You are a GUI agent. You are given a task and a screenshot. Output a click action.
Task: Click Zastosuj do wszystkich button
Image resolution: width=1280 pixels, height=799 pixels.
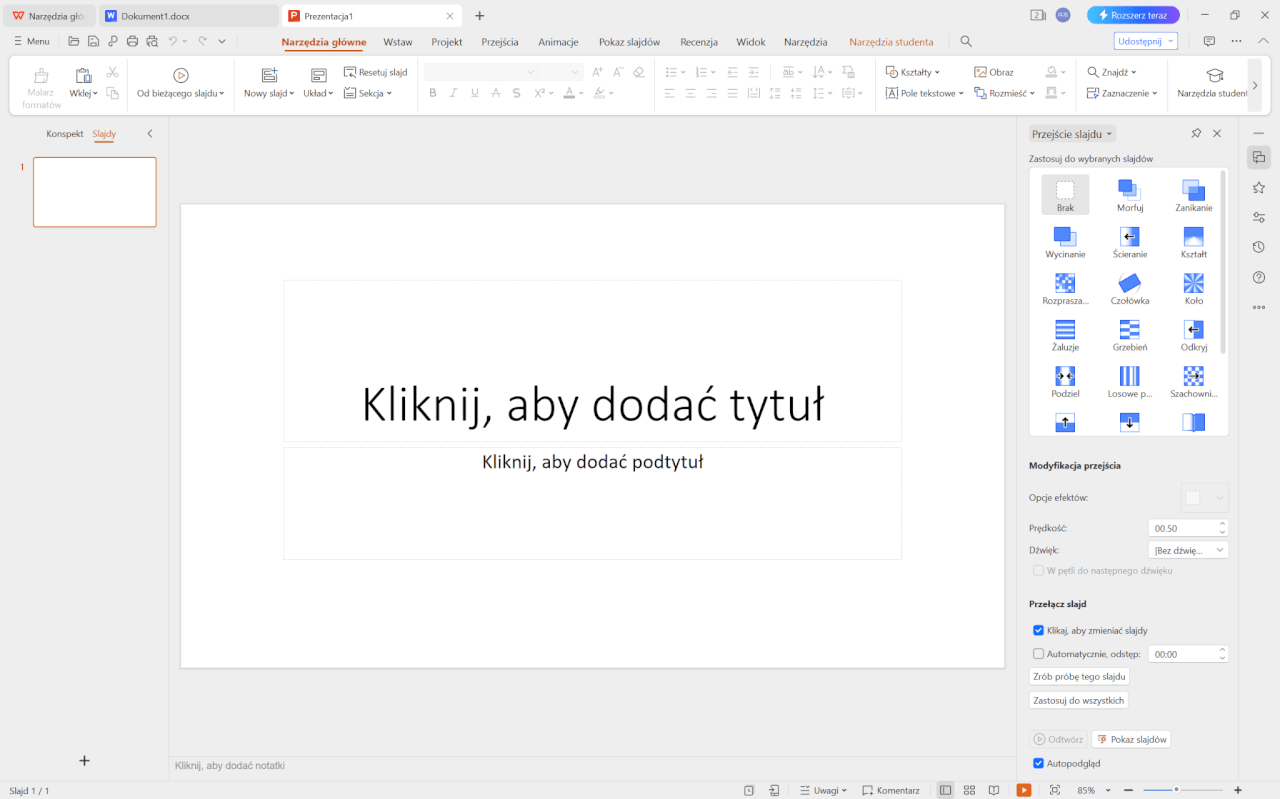tap(1079, 701)
